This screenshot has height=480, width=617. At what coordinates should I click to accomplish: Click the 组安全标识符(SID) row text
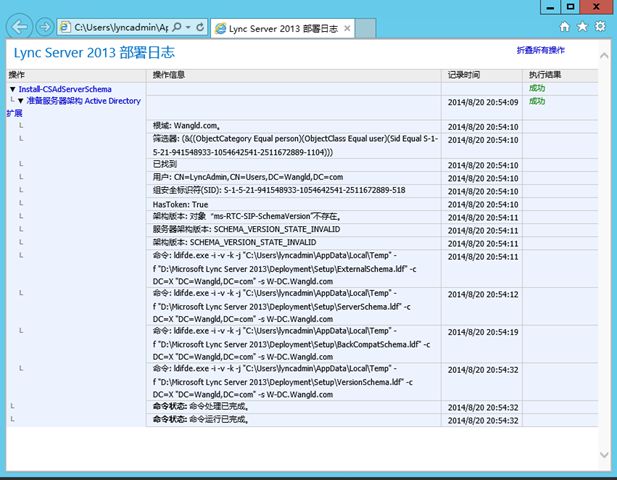click(279, 190)
